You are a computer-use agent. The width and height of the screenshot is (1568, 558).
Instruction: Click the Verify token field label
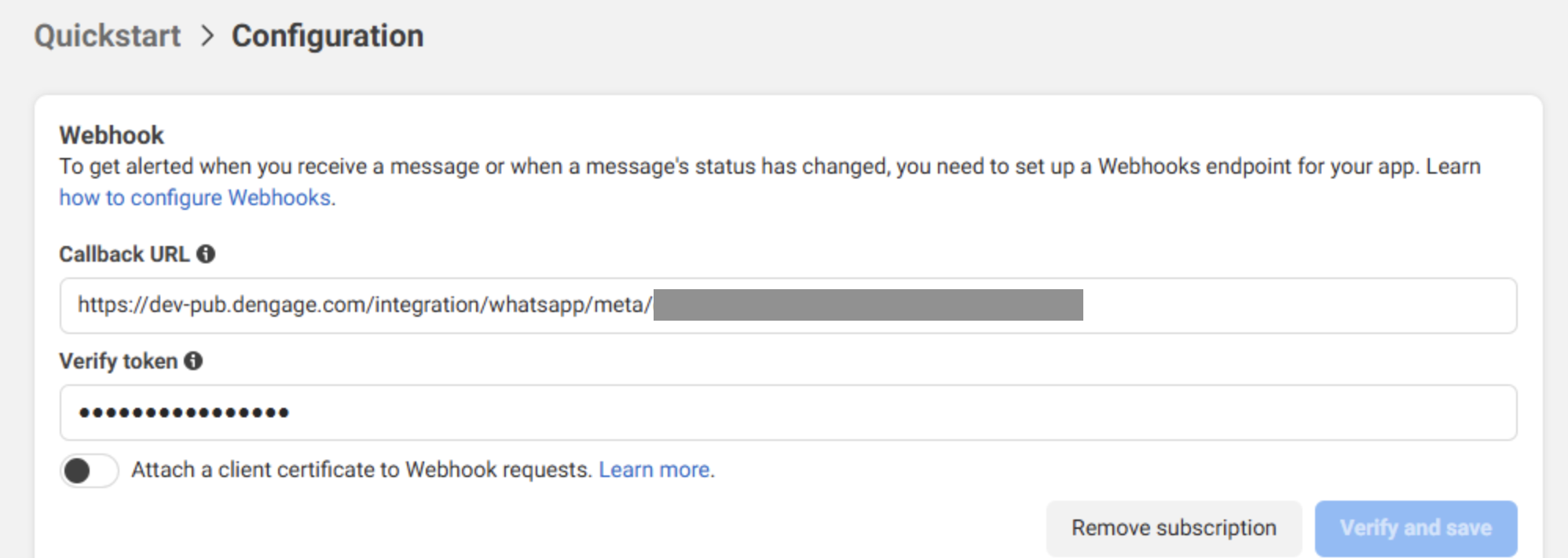coord(119,362)
